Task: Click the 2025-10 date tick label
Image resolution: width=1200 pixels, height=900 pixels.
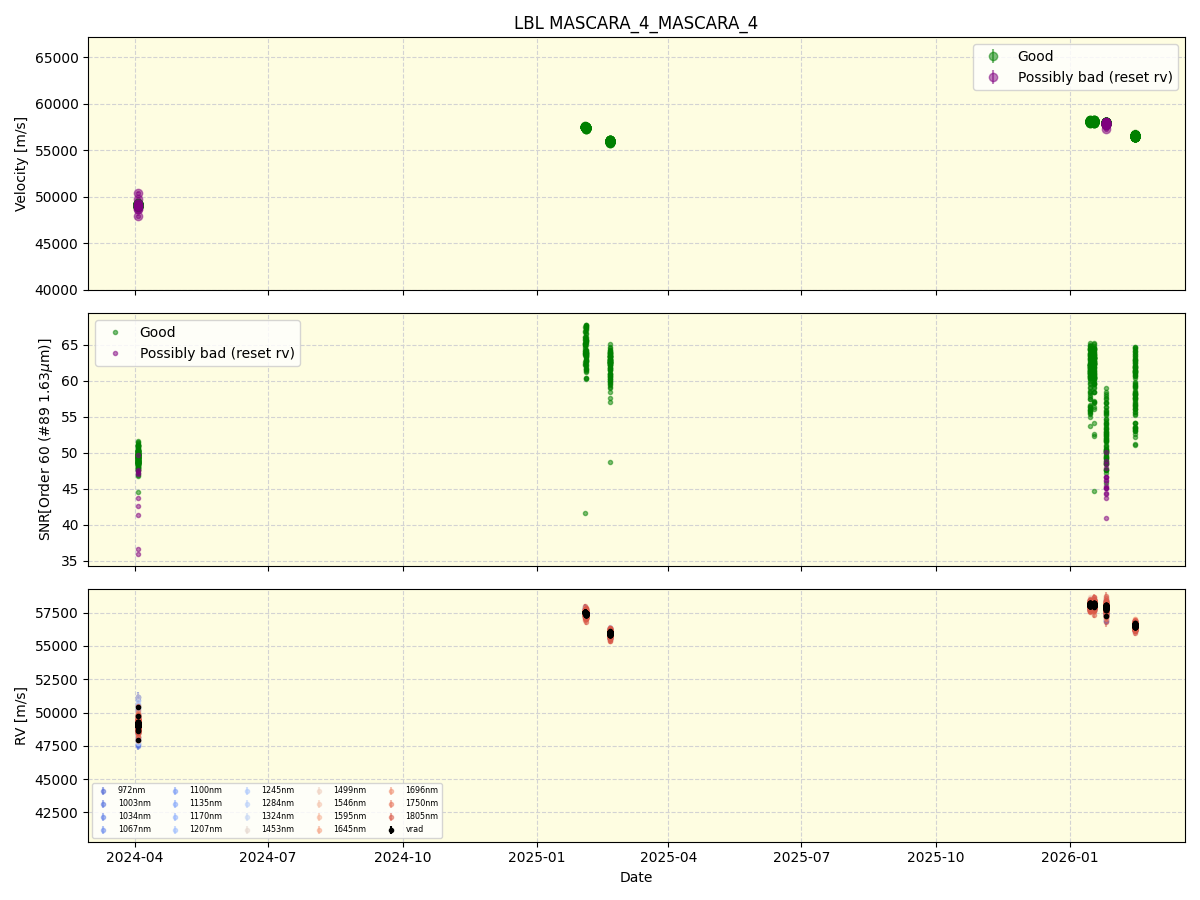Action: (936, 857)
